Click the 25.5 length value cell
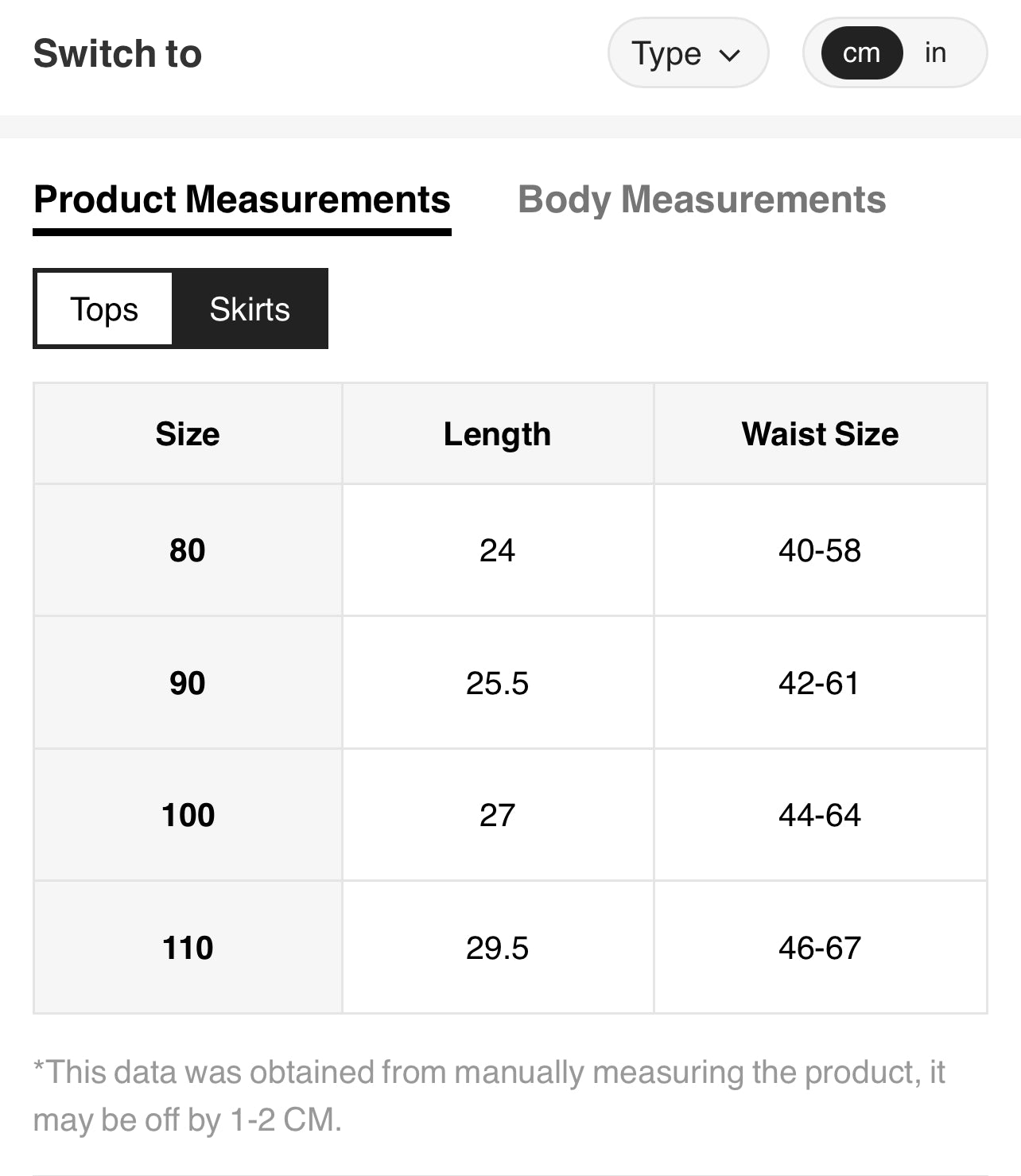Image resolution: width=1021 pixels, height=1176 pixels. coord(497,683)
